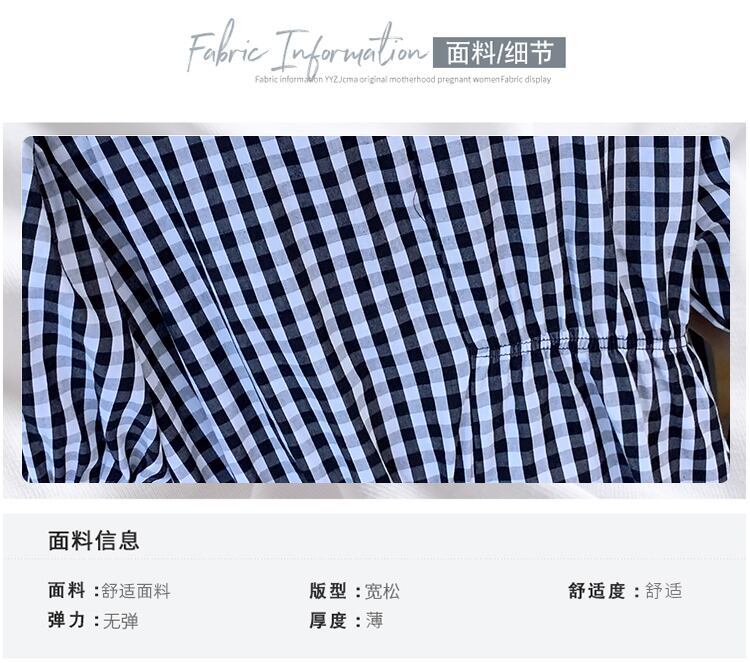Screen dimensions: 750x663
Task: Open the plaid fabric close-up photo
Action: [376, 309]
